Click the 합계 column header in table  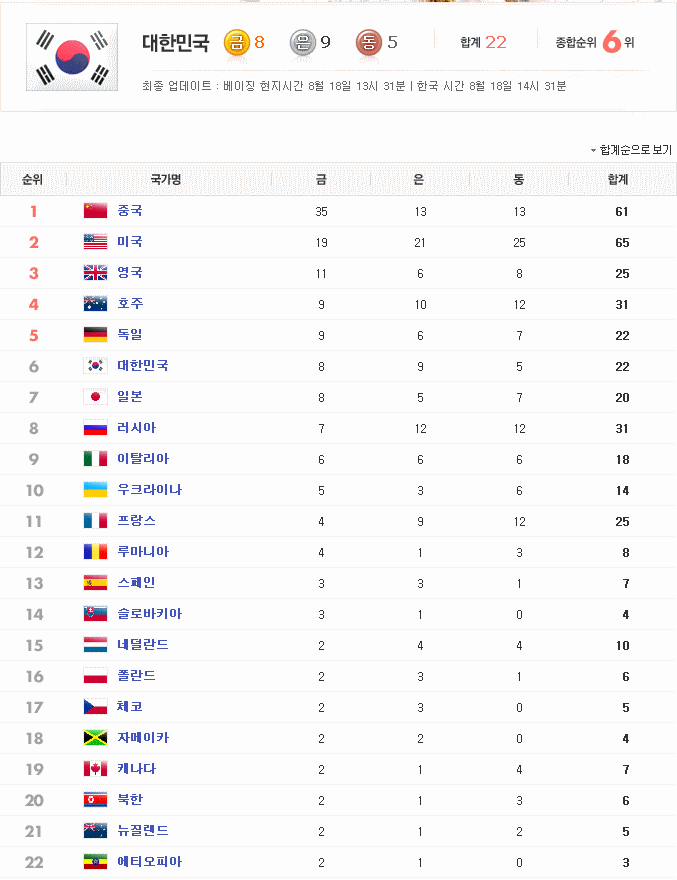click(618, 180)
